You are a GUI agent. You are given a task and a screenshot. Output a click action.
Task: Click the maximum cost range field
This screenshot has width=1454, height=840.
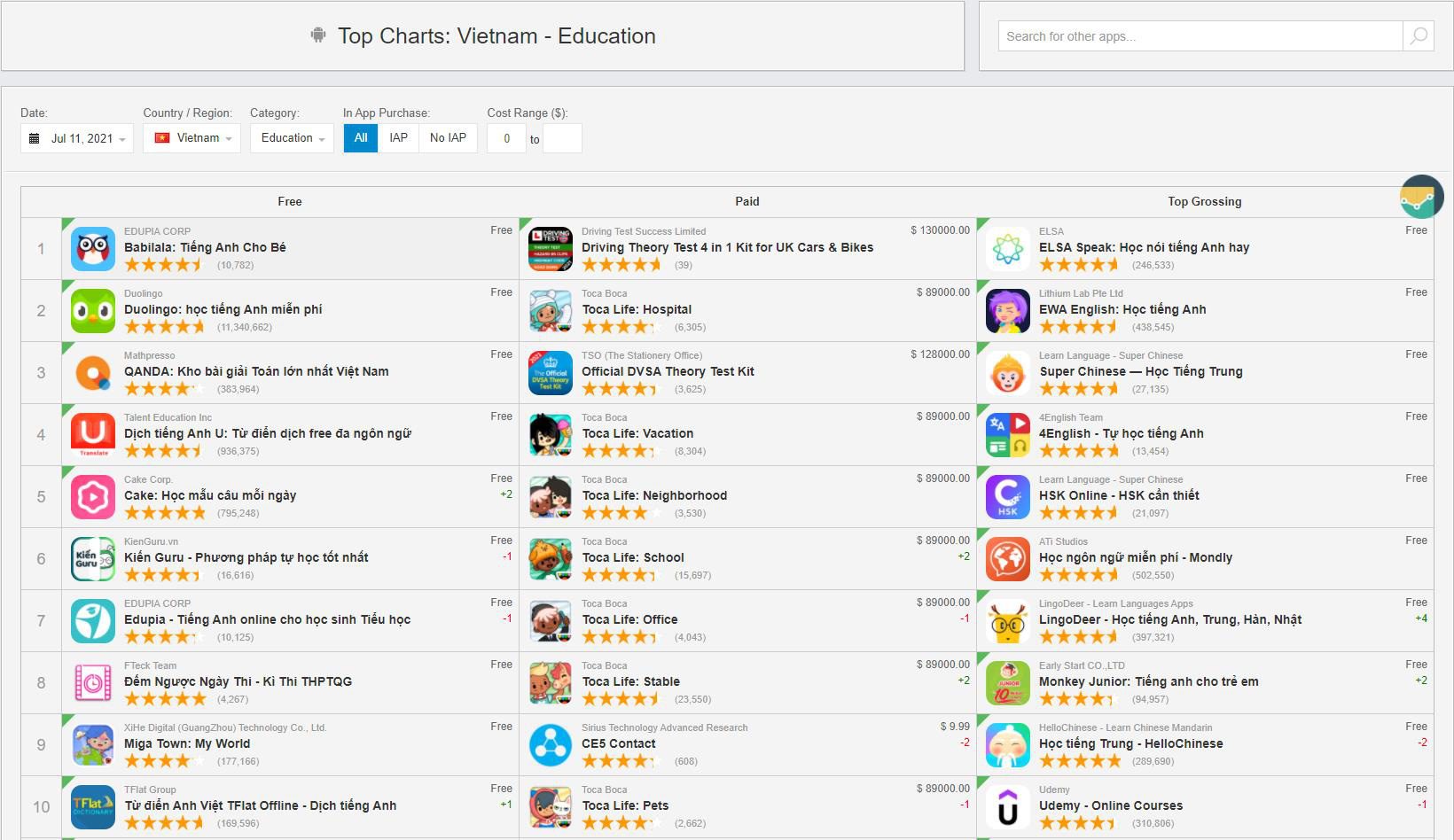pos(562,138)
